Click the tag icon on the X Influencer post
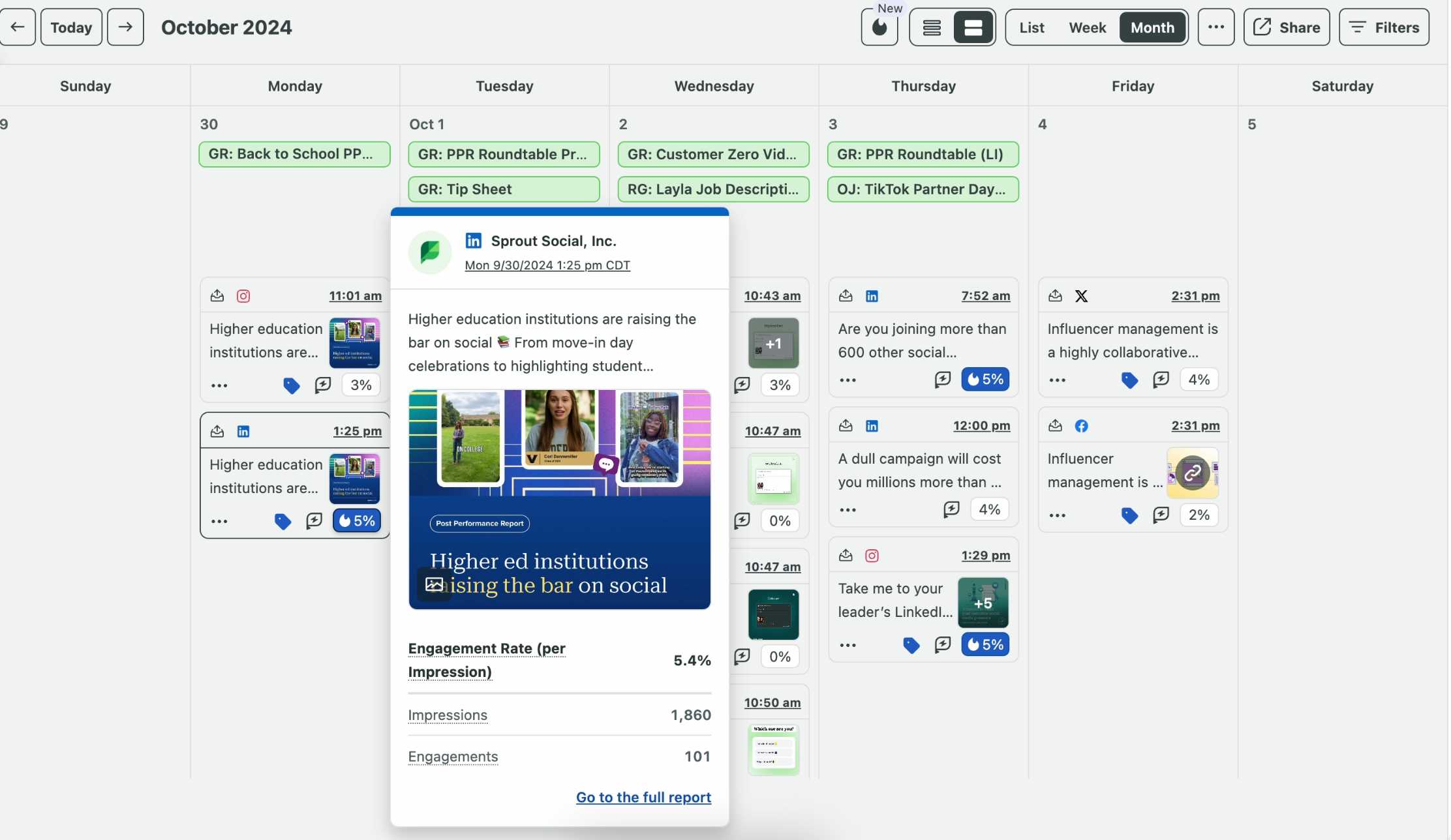The height and width of the screenshot is (840, 1451). 1129,380
